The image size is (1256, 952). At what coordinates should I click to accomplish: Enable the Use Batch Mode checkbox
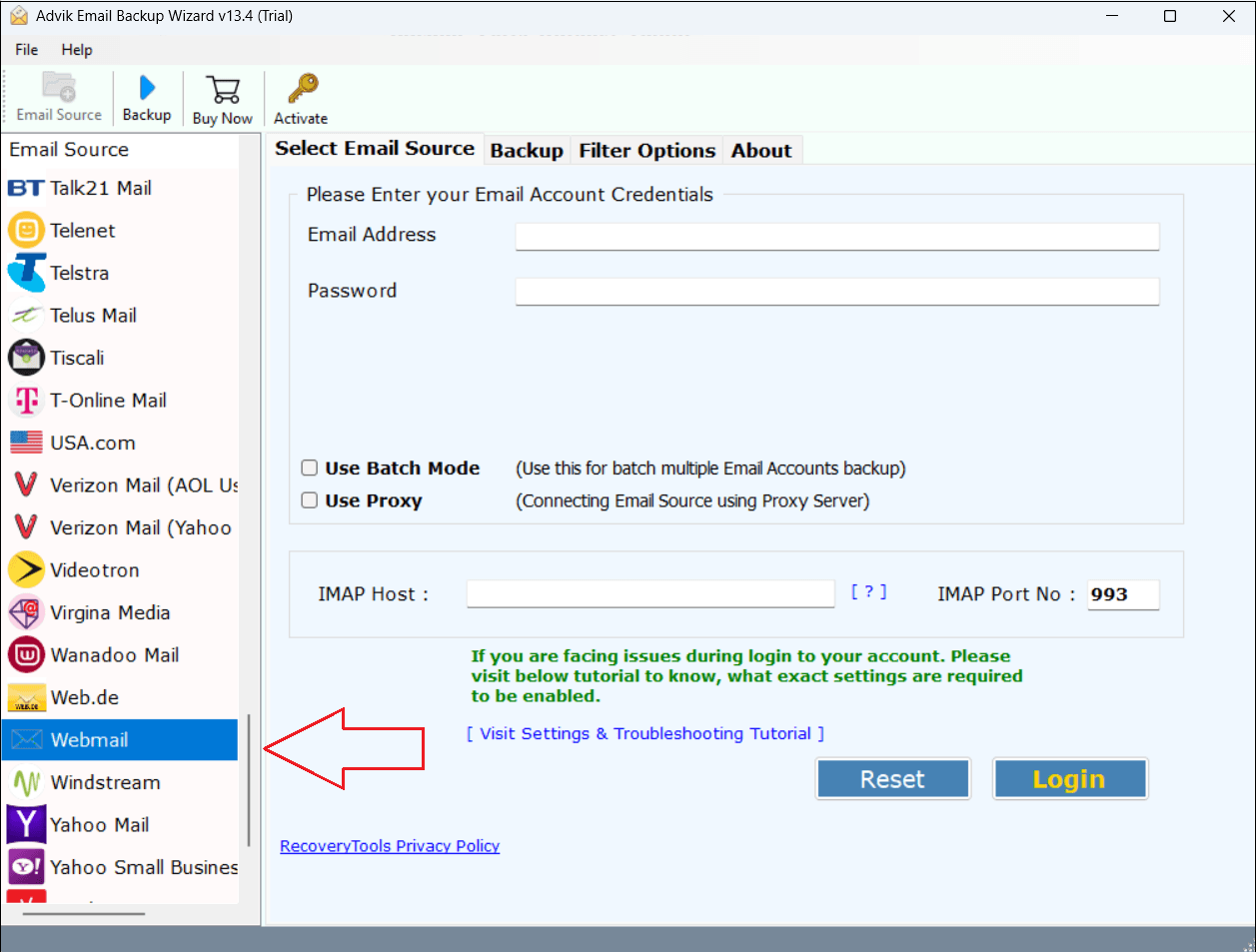(x=310, y=468)
